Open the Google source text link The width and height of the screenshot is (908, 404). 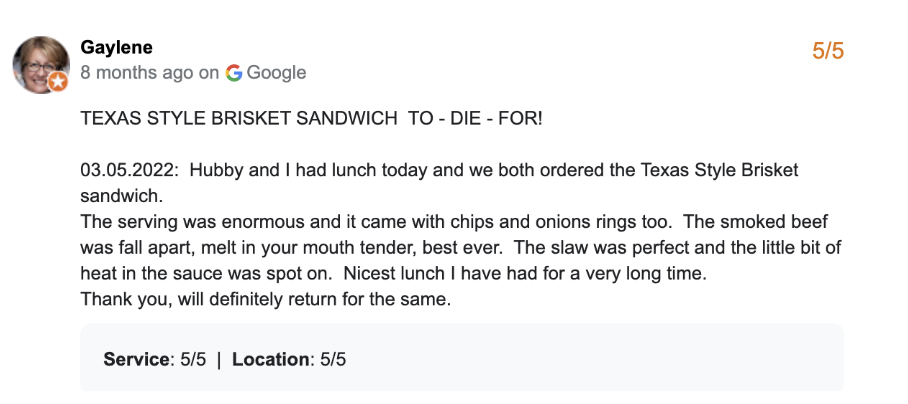pos(276,72)
